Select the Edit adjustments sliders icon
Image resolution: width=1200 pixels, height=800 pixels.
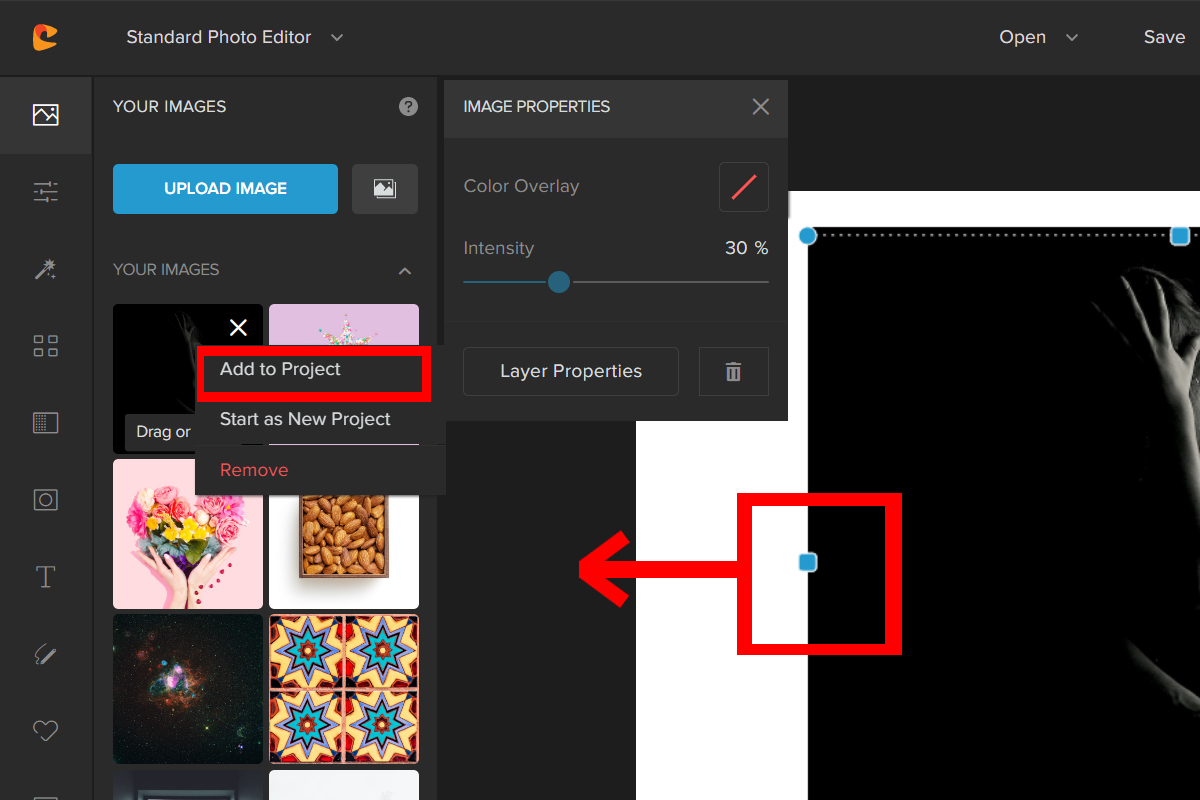coord(45,192)
